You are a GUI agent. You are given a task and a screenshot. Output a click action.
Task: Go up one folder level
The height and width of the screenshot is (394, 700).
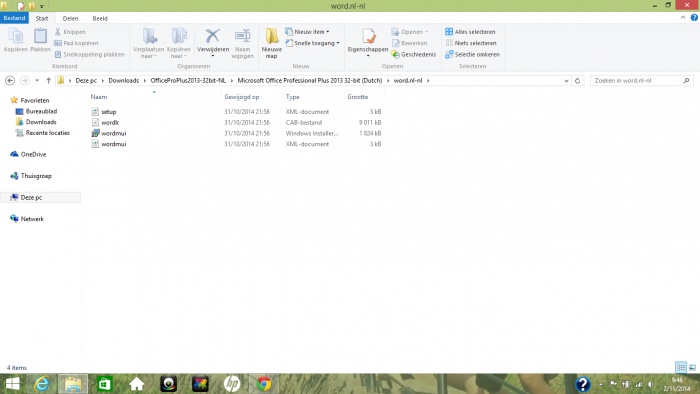(x=49, y=81)
